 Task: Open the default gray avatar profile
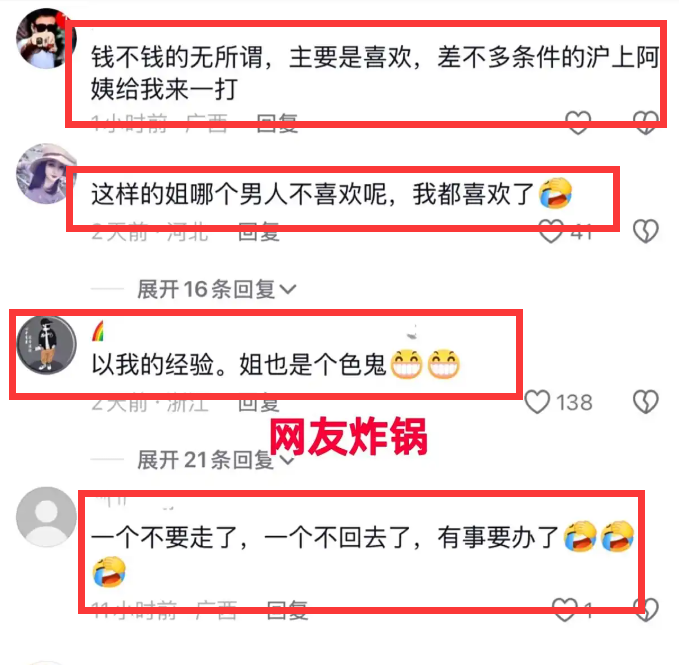[46, 517]
